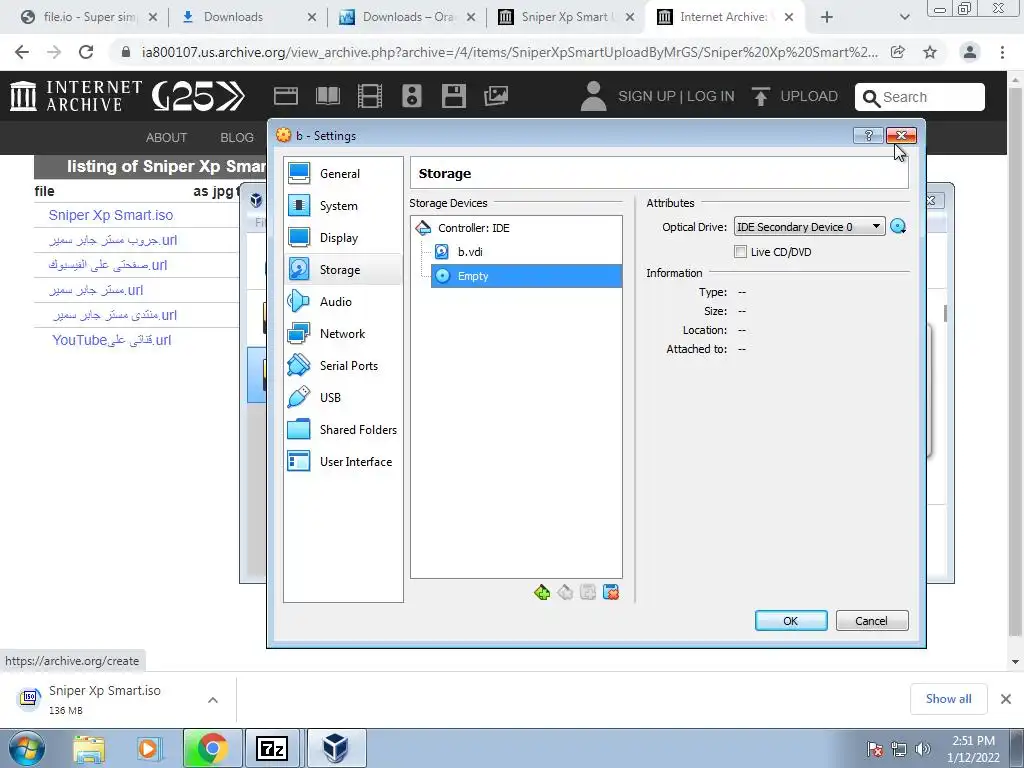The image size is (1024, 768).
Task: Click the Settings dialog help button
Action: point(869,135)
